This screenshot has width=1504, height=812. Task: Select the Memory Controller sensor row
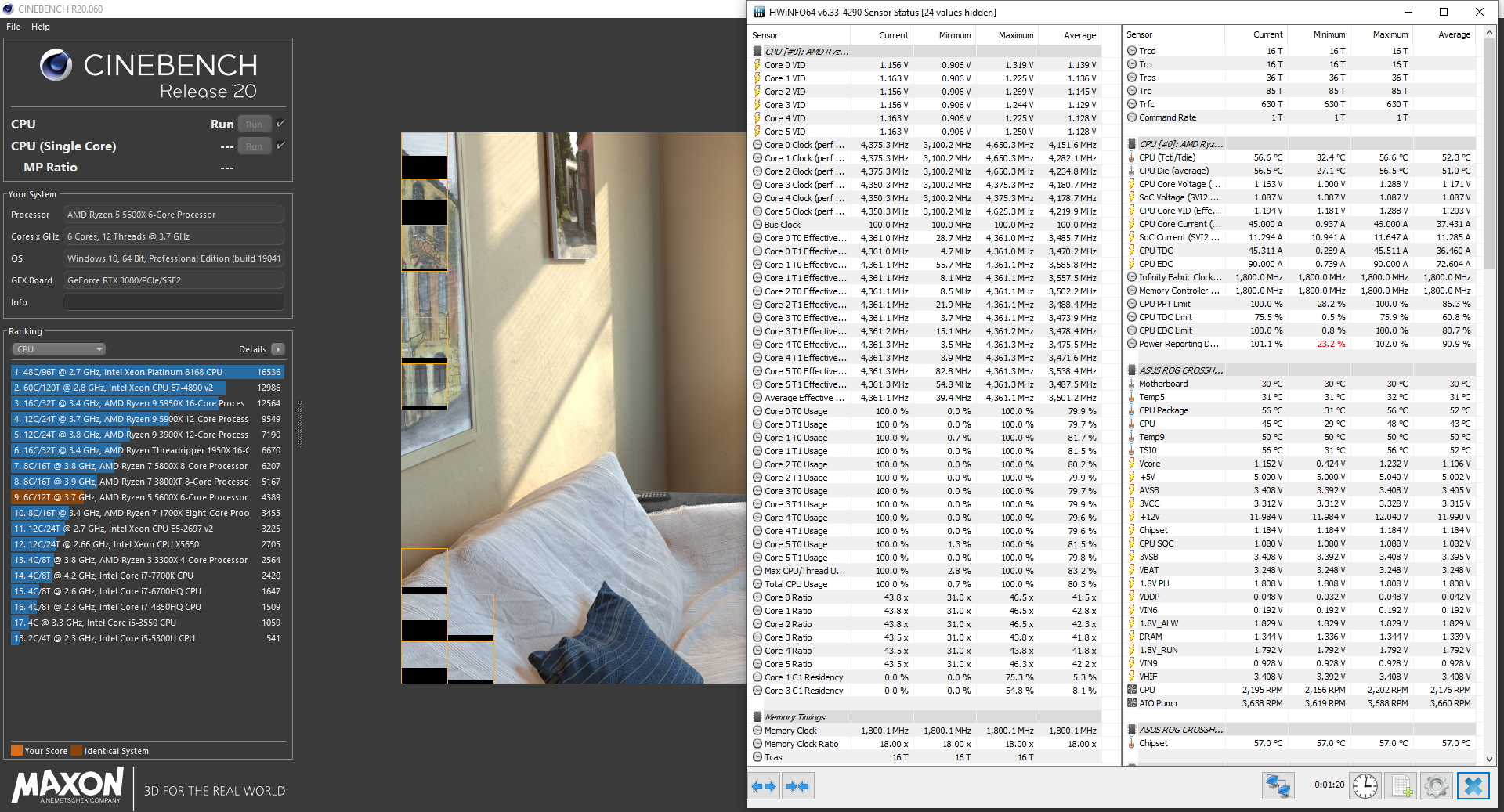[x=1300, y=291]
